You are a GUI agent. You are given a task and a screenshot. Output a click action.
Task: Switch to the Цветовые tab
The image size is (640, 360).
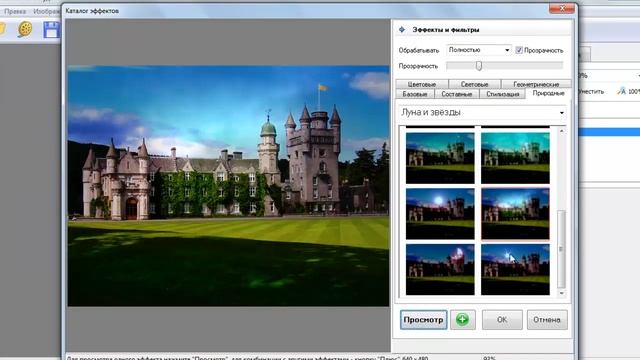[x=422, y=84]
